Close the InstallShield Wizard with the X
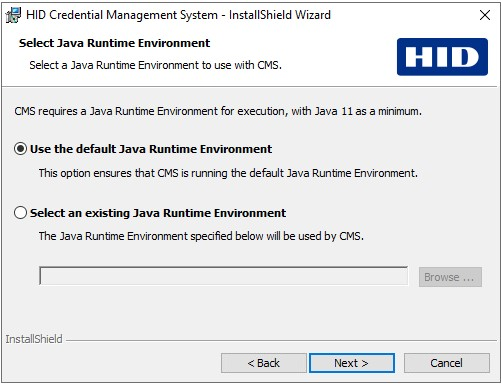 click(x=484, y=15)
